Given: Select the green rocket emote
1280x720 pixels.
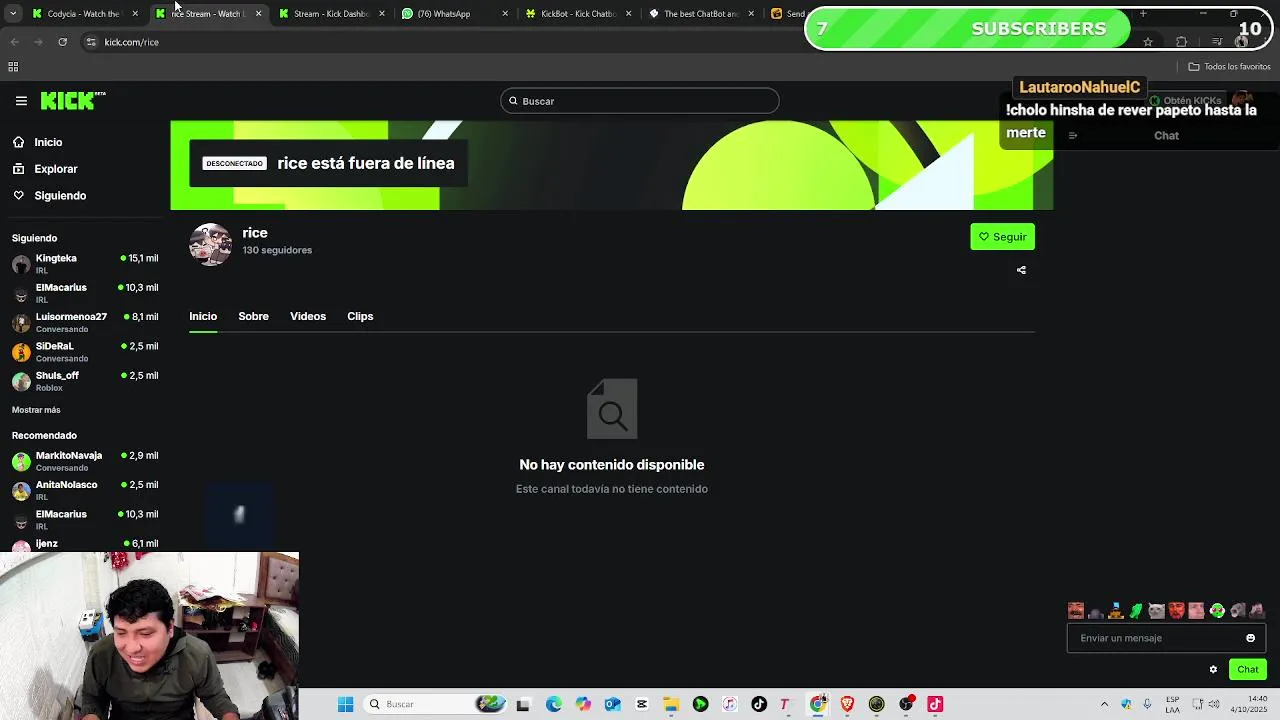Looking at the screenshot, I should (1136, 611).
